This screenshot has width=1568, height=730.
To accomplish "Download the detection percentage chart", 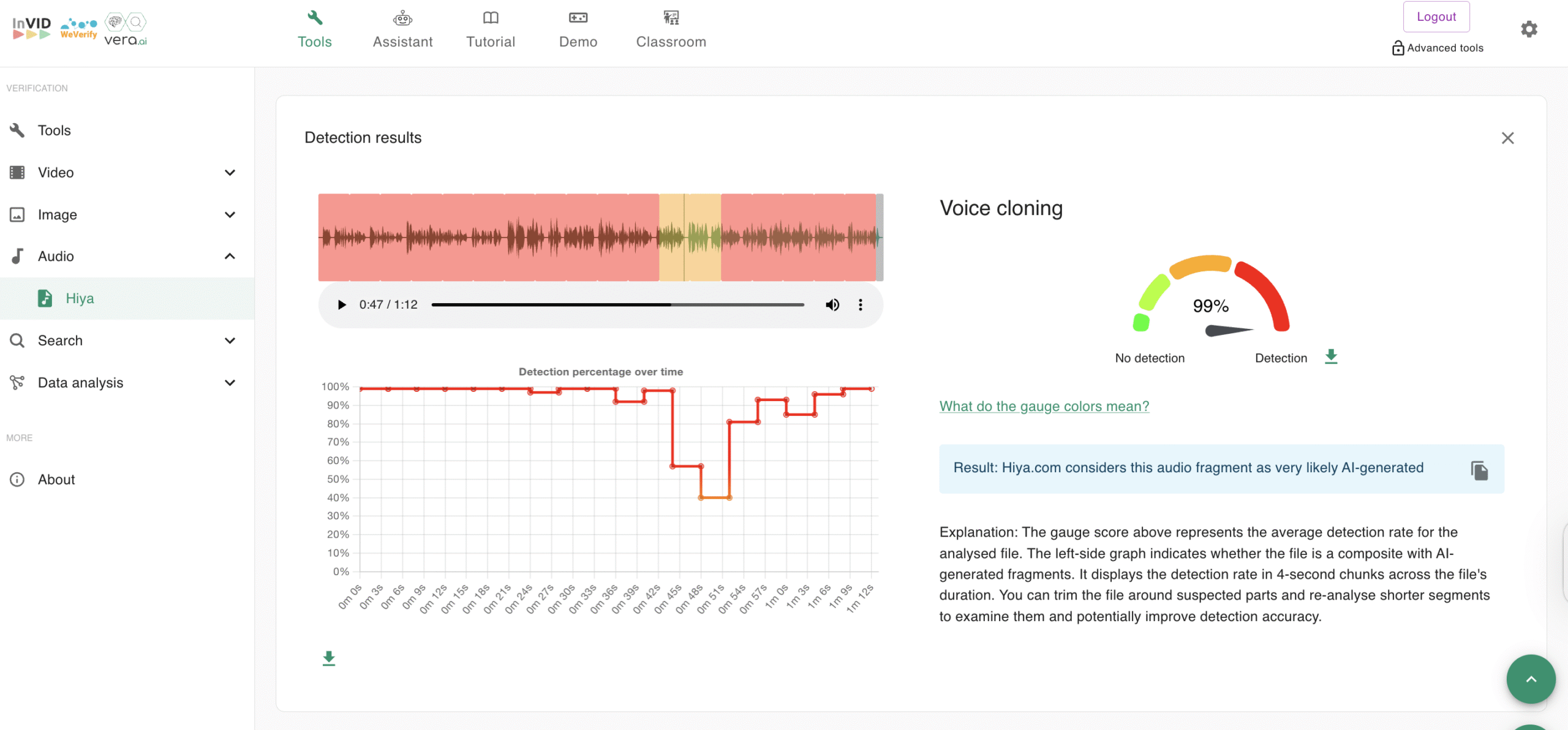I will 329,658.
